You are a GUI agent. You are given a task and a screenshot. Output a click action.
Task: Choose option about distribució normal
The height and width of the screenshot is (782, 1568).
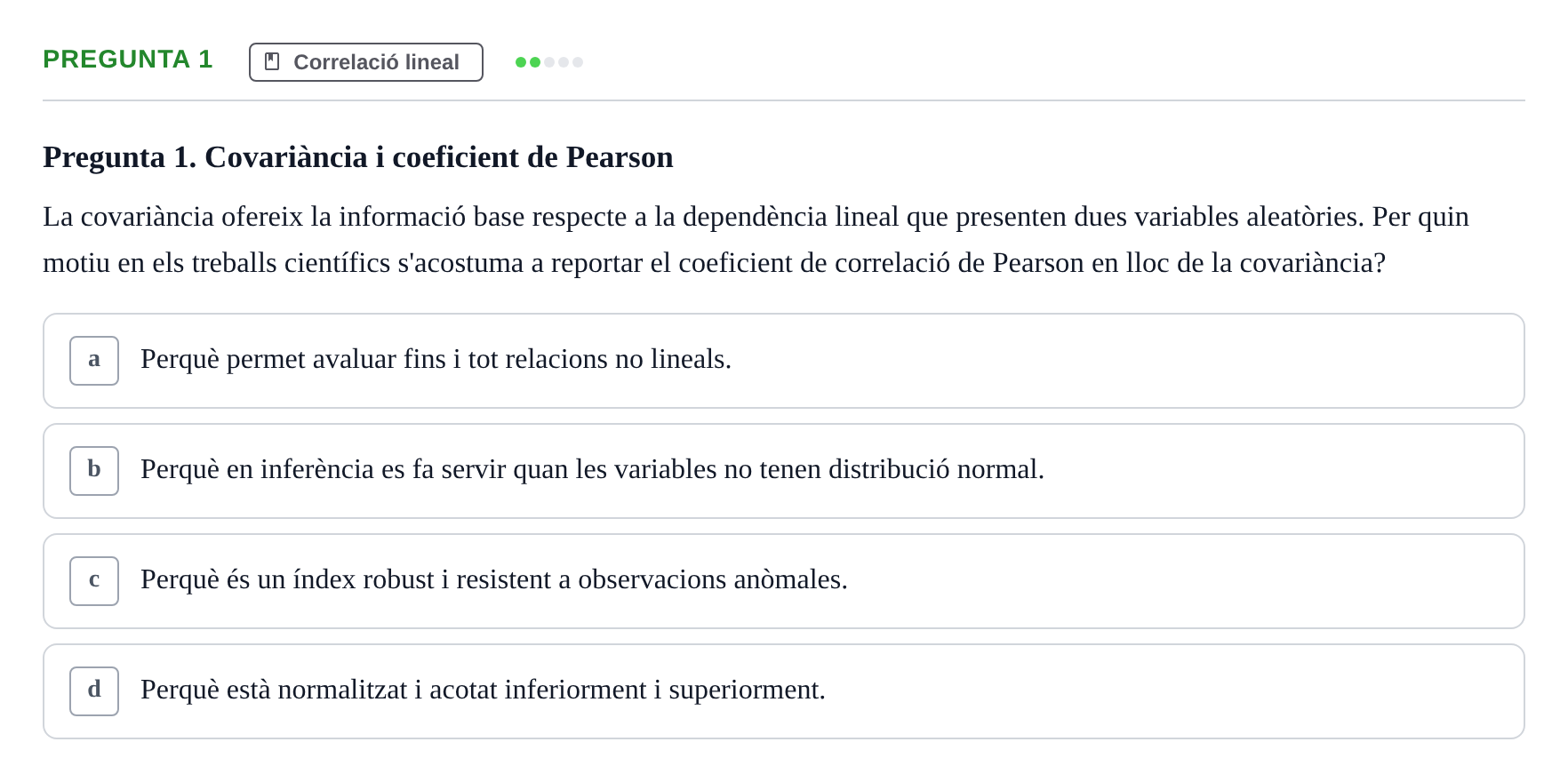784,471
